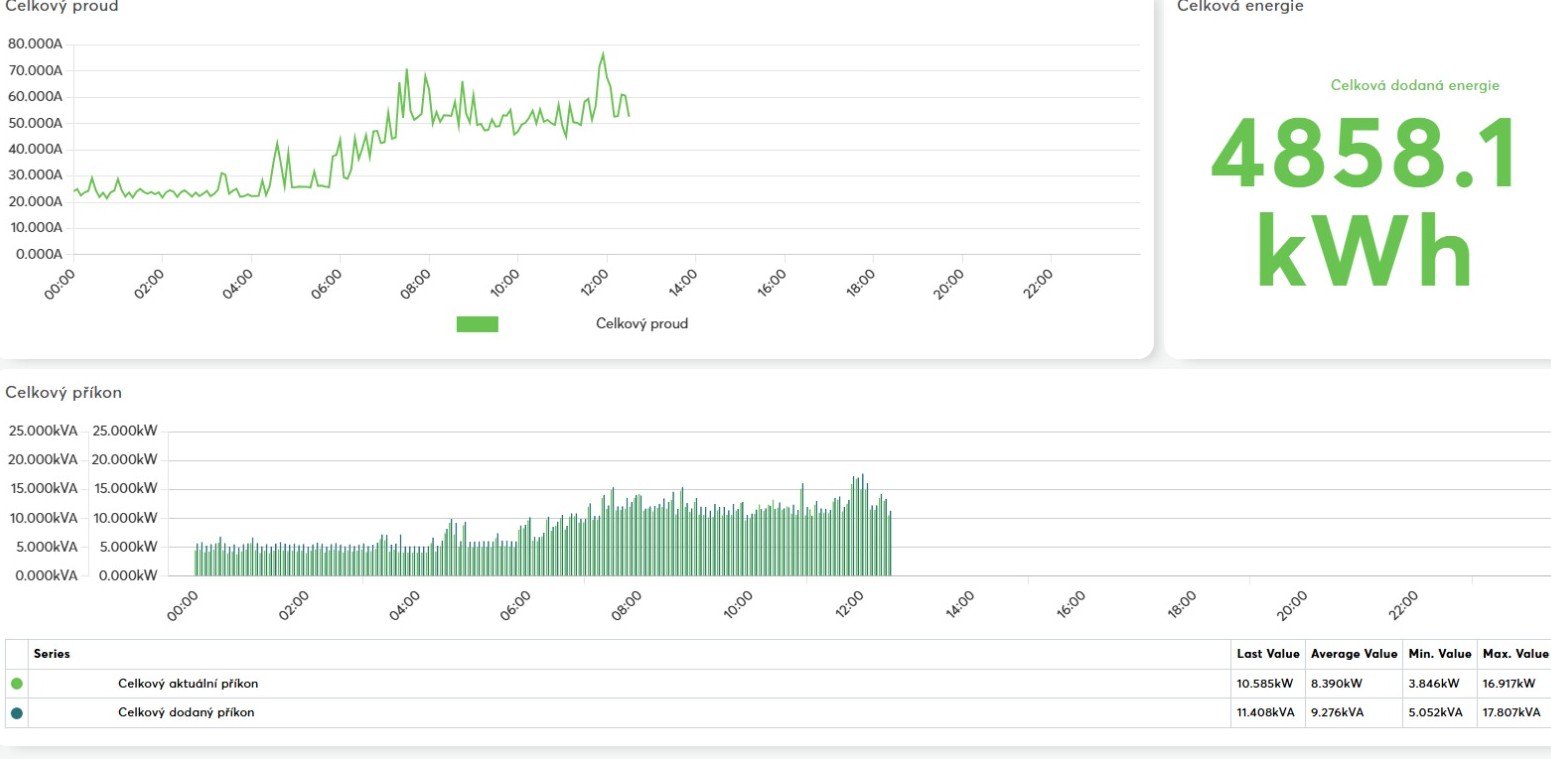Screen dimensions: 1551x759
Task: Sort by the Max. Value column header
Action: pyautogui.click(x=1515, y=654)
